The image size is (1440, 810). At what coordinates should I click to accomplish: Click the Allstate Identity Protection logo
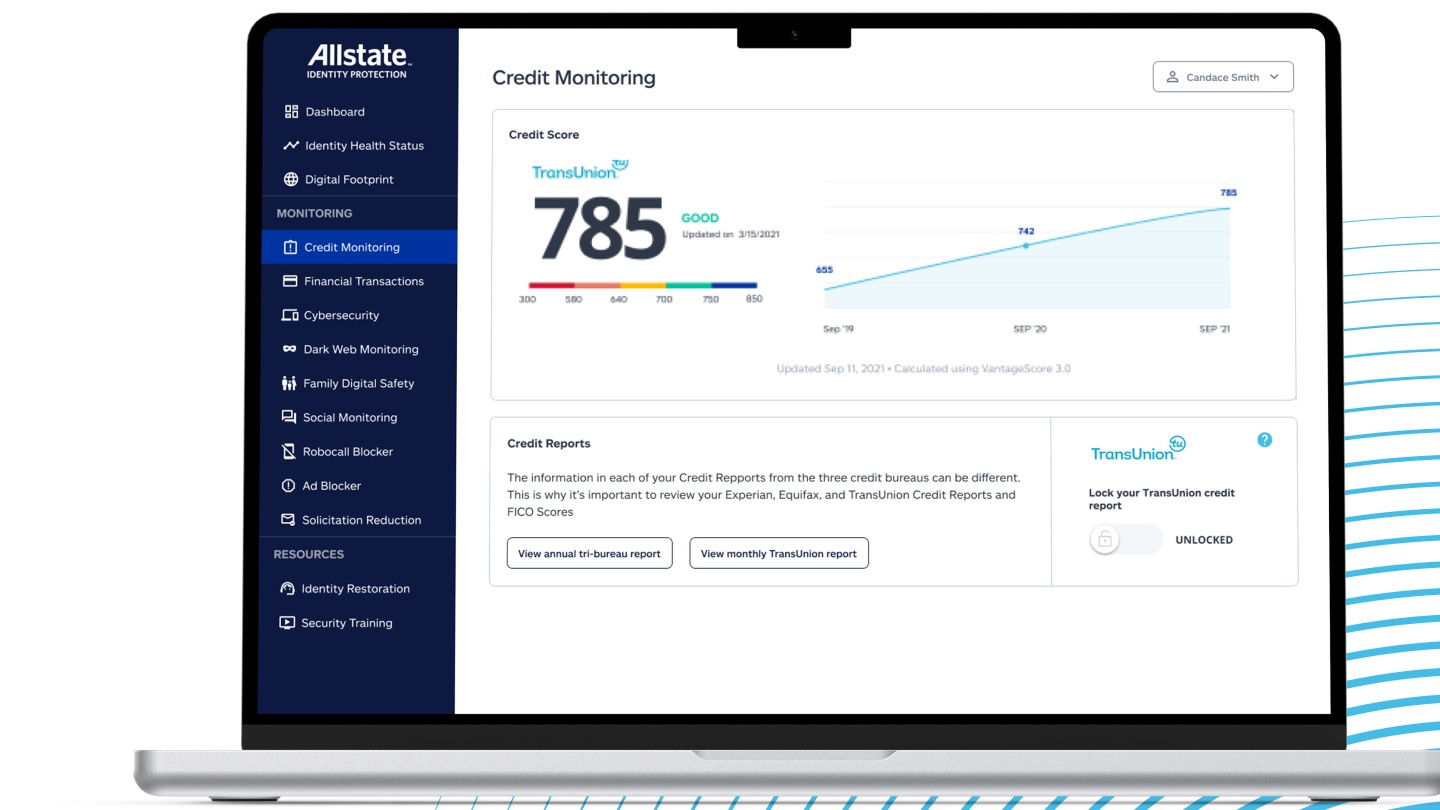pos(357,60)
